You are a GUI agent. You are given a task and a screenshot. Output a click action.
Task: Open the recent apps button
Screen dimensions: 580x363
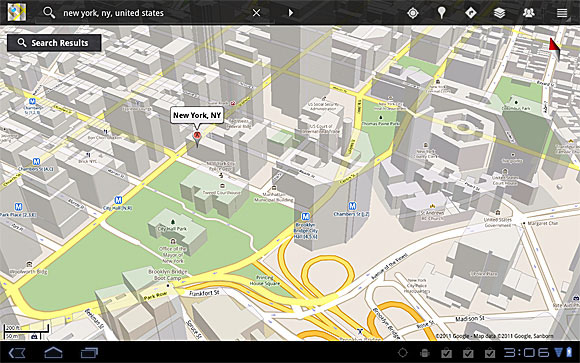(x=89, y=353)
